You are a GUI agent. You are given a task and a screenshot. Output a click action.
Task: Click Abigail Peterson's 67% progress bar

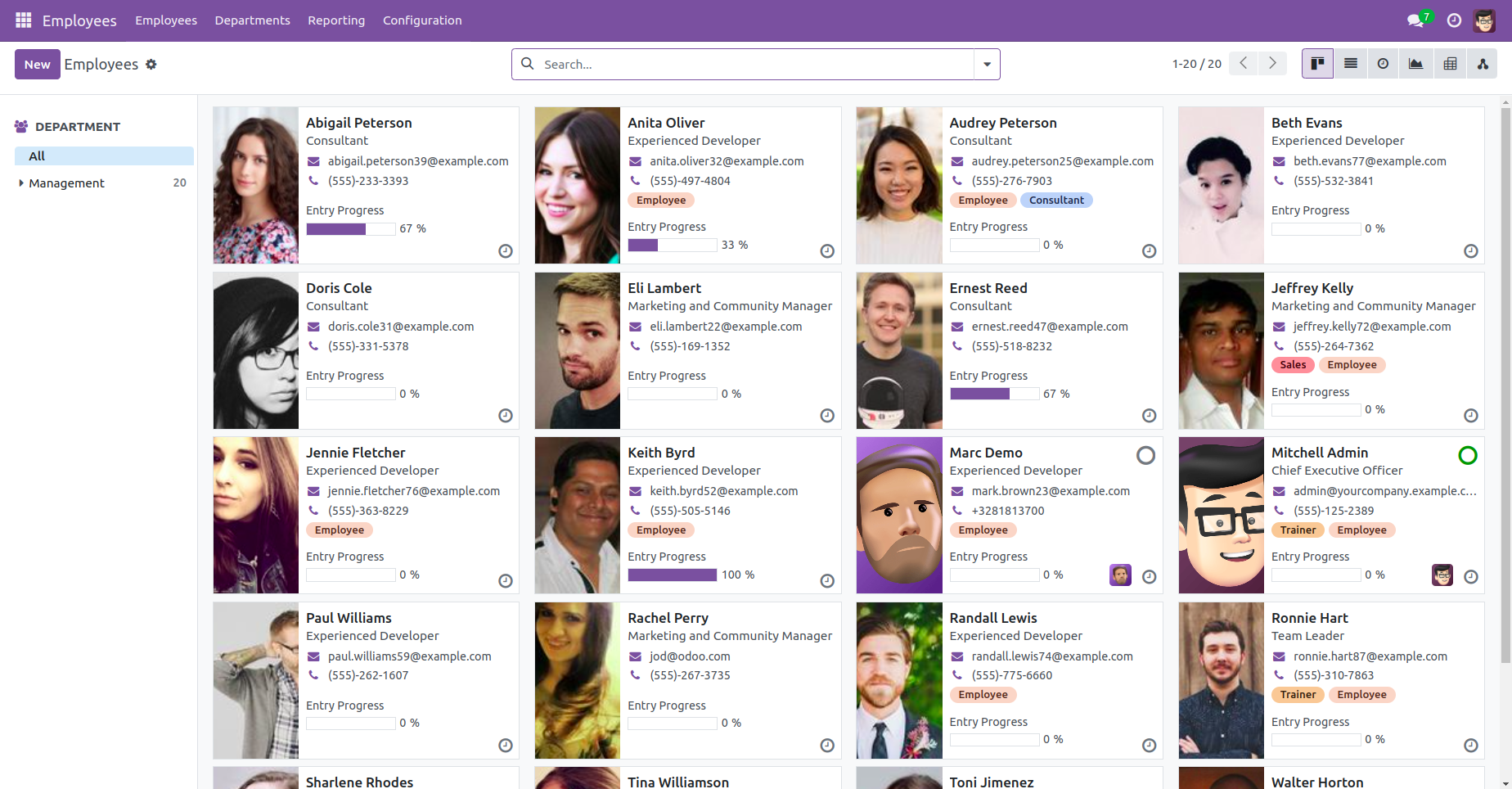pos(351,229)
